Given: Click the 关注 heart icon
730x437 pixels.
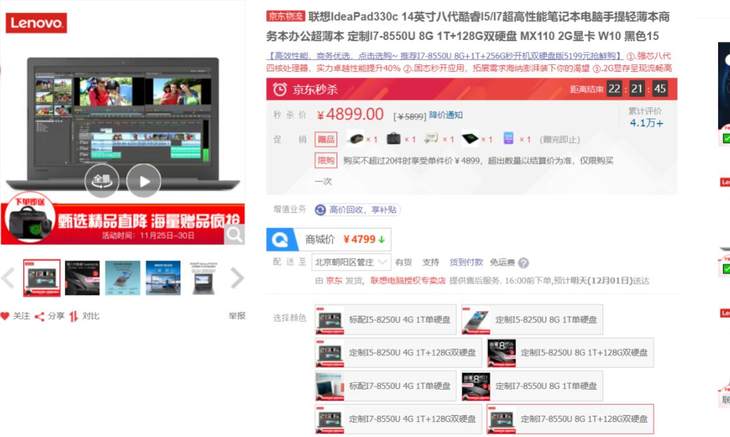Looking at the screenshot, I should pyautogui.click(x=5, y=316).
